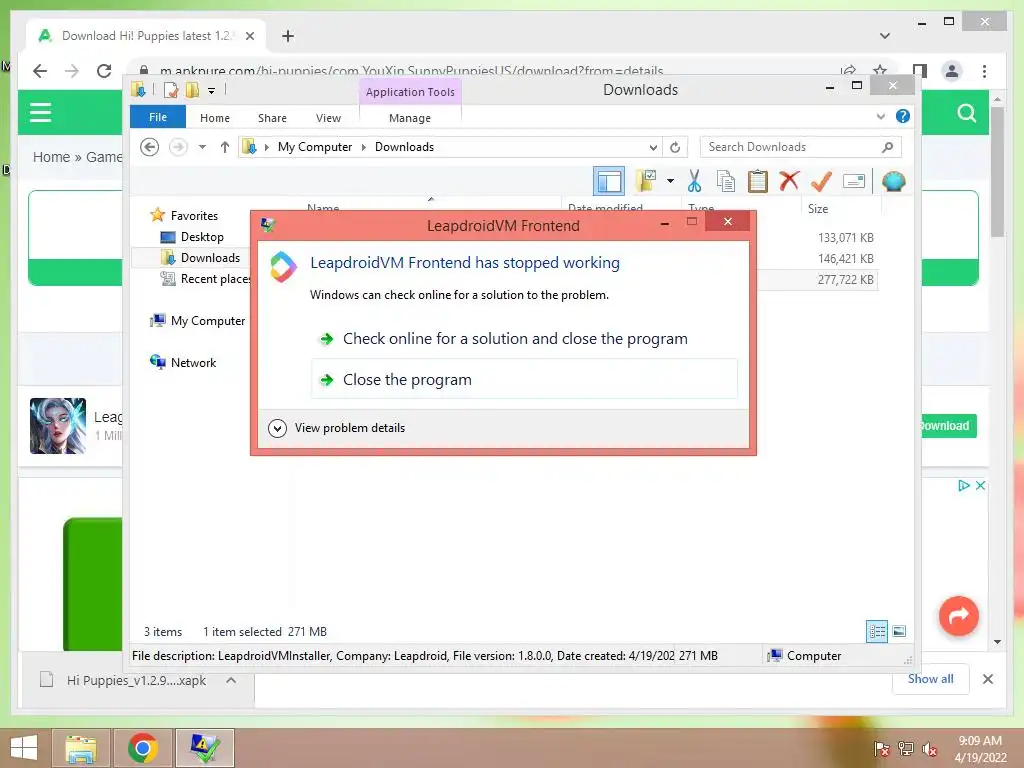Viewport: 1024px width, 768px height.
Task: Open the File ribbon tab
Action: coord(158,117)
